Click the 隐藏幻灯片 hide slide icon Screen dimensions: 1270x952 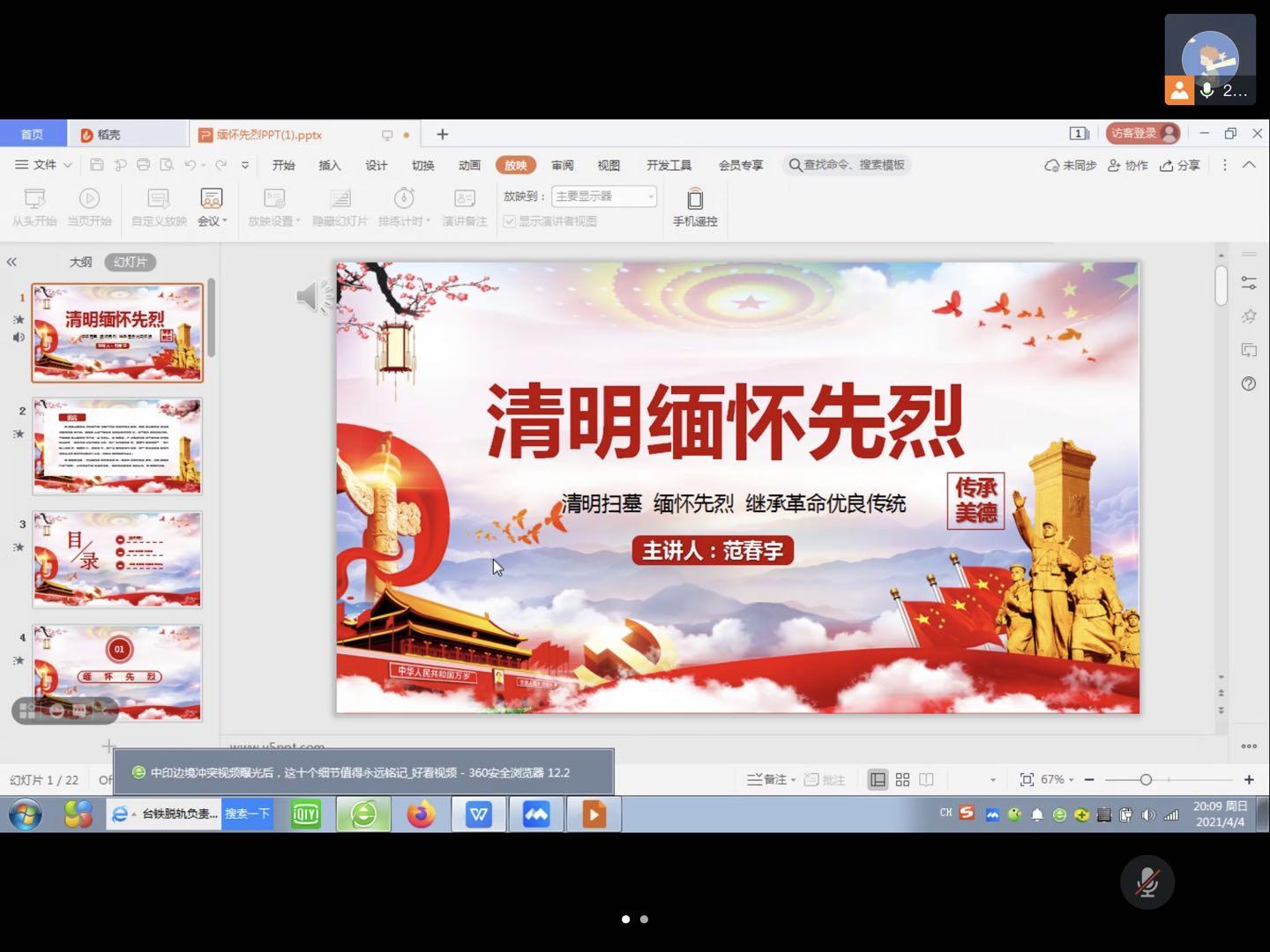(340, 199)
